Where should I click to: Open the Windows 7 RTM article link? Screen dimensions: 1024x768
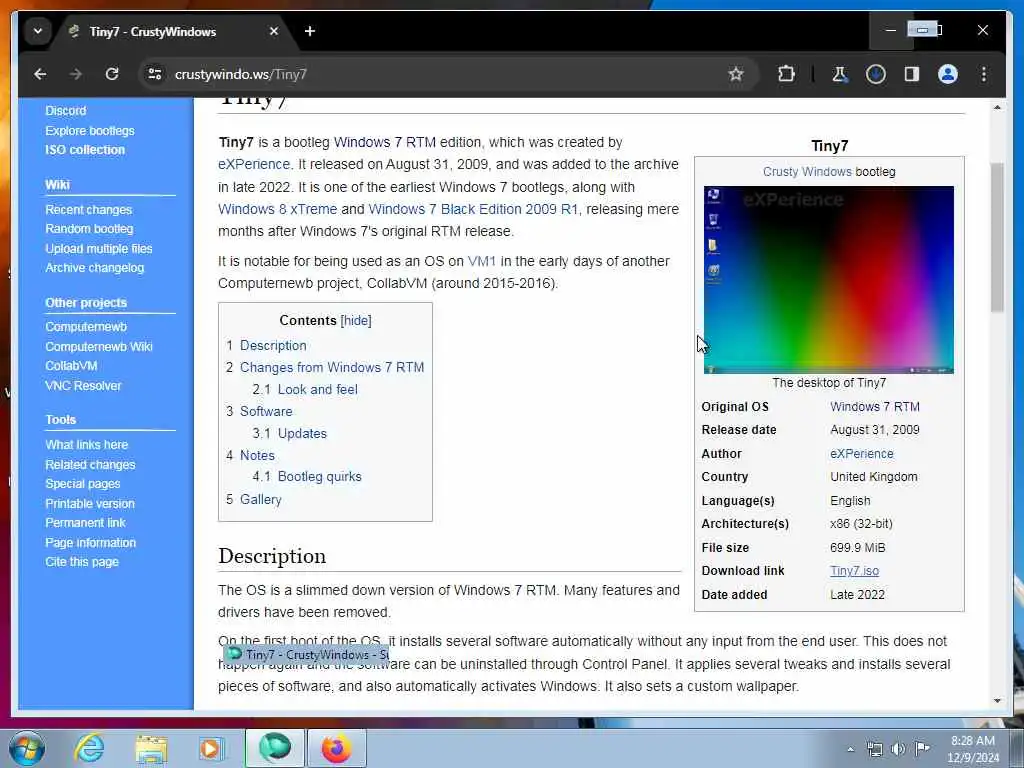click(x=385, y=142)
